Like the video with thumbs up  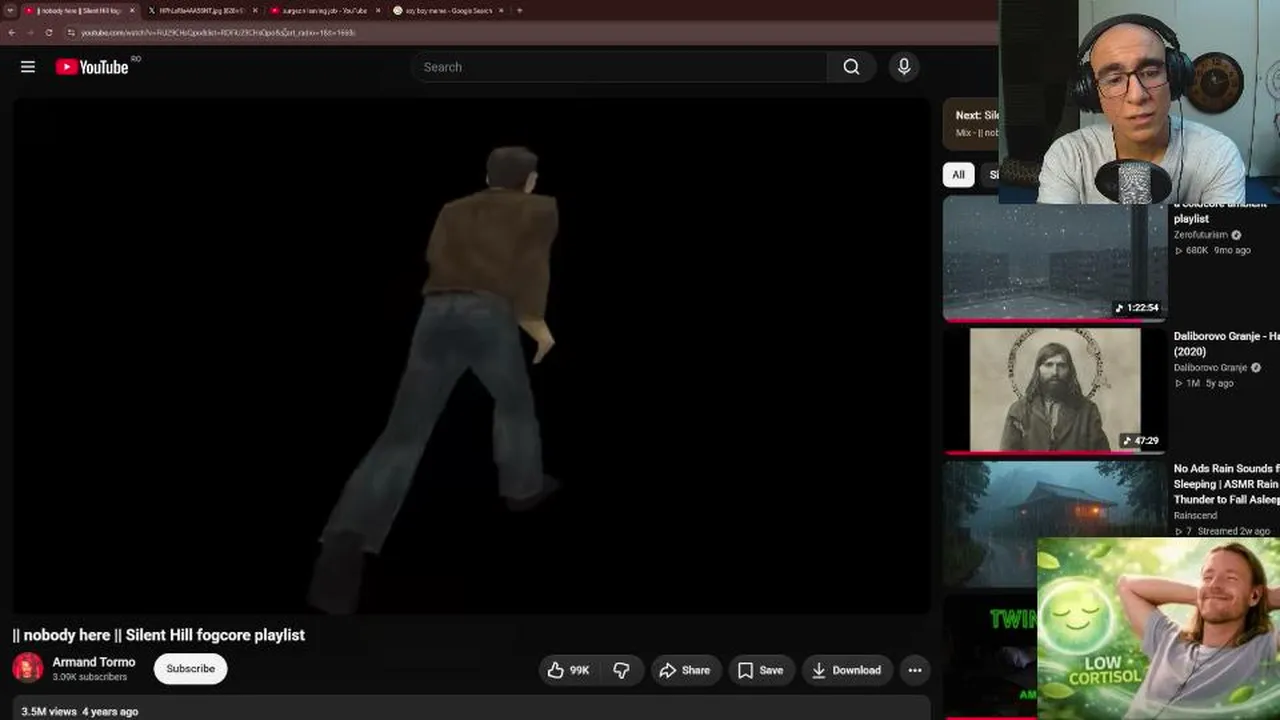coord(568,670)
